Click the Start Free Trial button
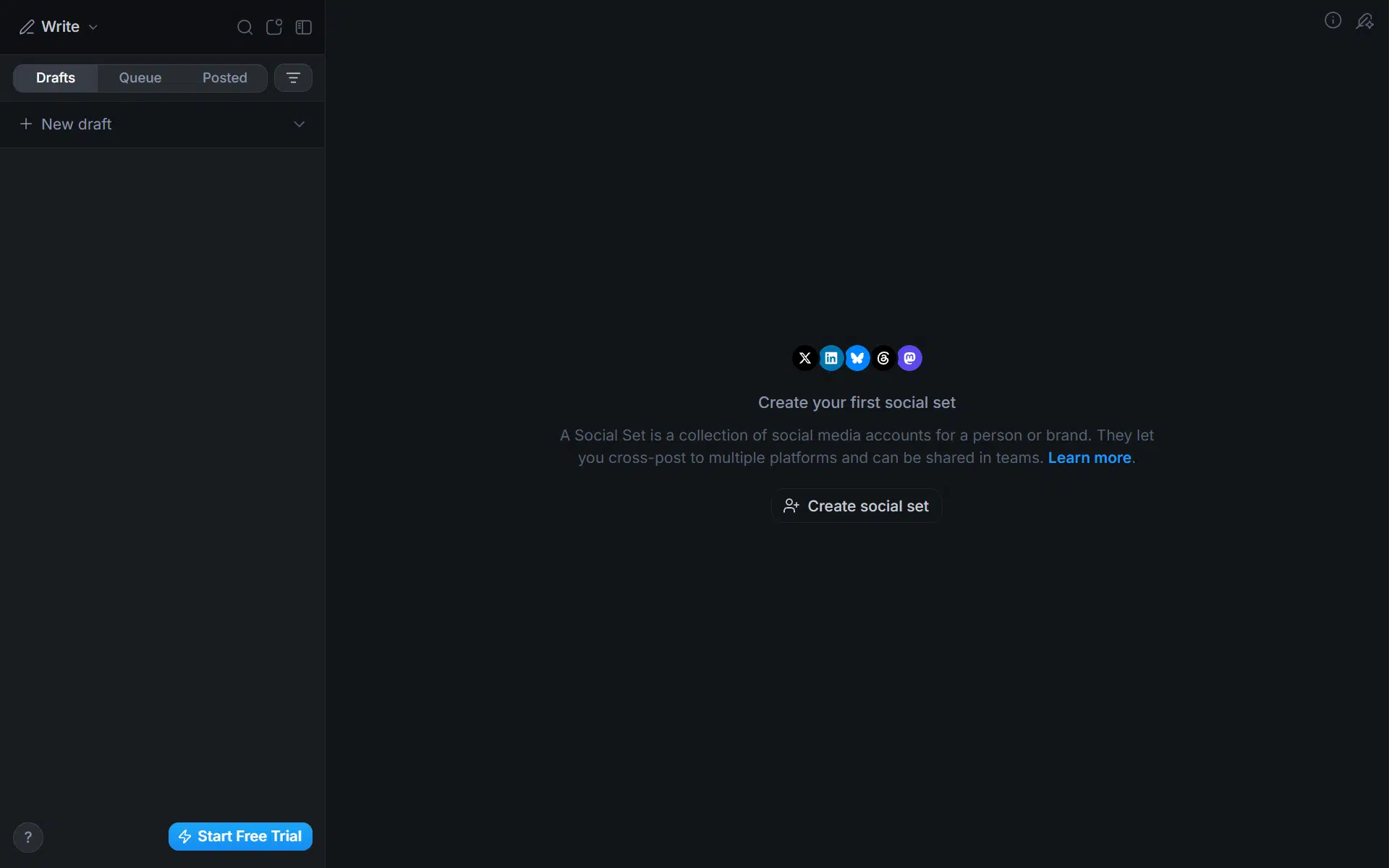 click(x=240, y=836)
